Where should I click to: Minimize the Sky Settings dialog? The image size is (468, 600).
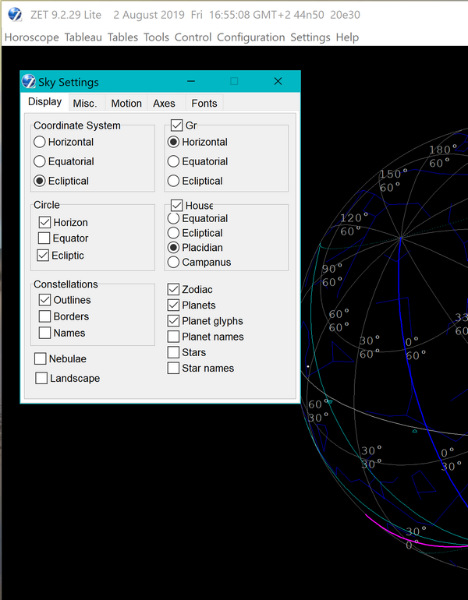[191, 81]
